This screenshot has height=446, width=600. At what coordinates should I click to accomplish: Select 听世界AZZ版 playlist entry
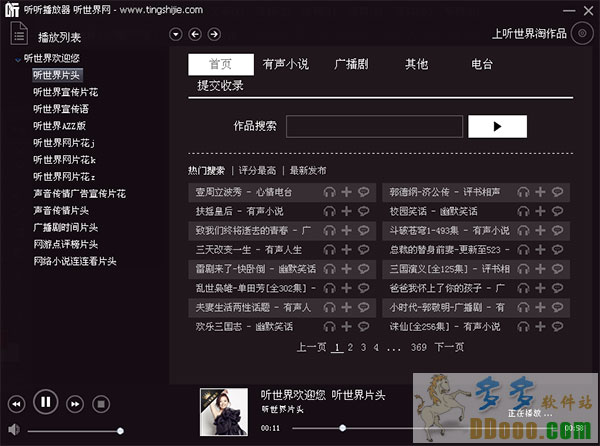[59, 125]
